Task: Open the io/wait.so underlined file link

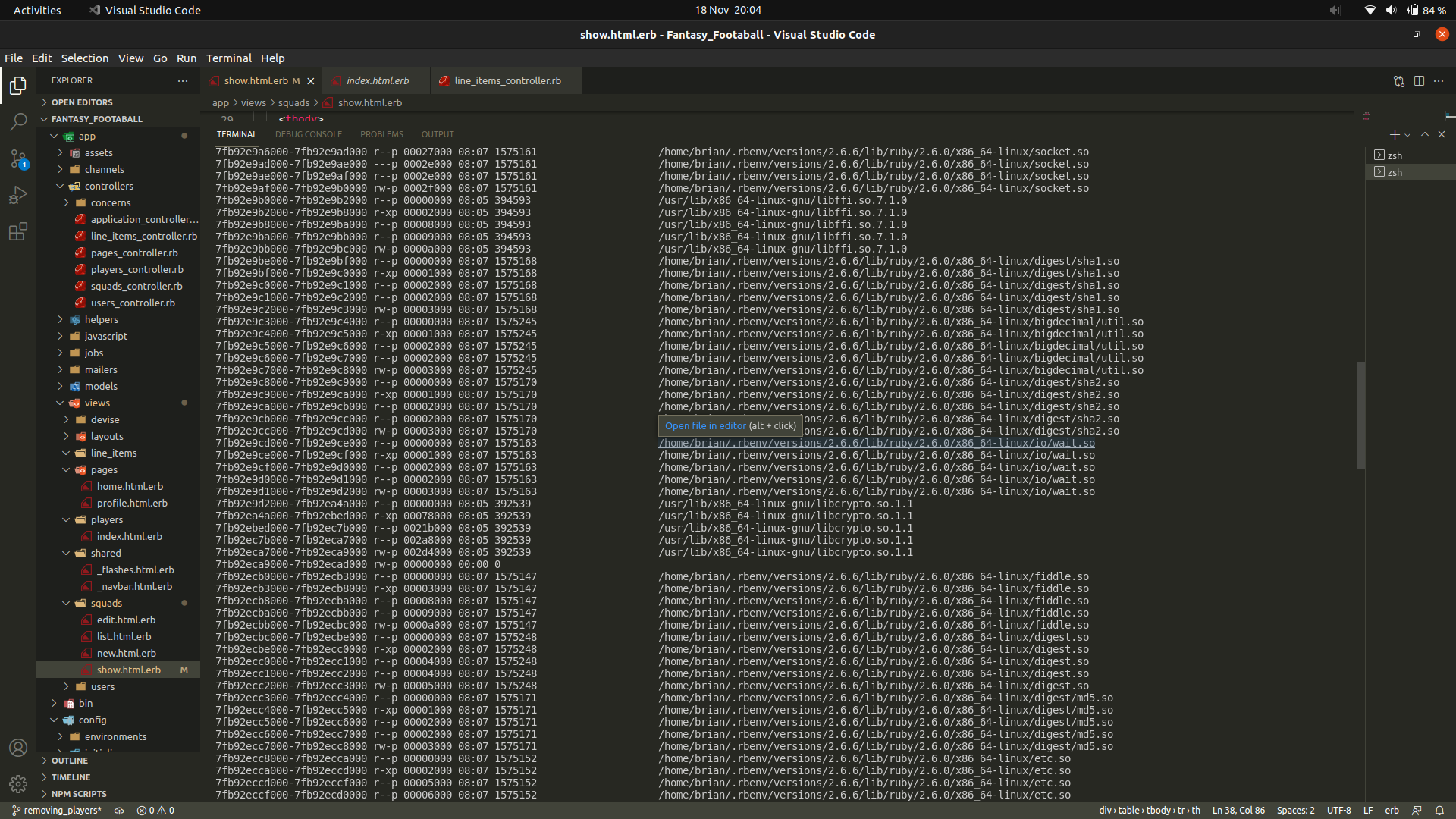Action: pos(876,443)
